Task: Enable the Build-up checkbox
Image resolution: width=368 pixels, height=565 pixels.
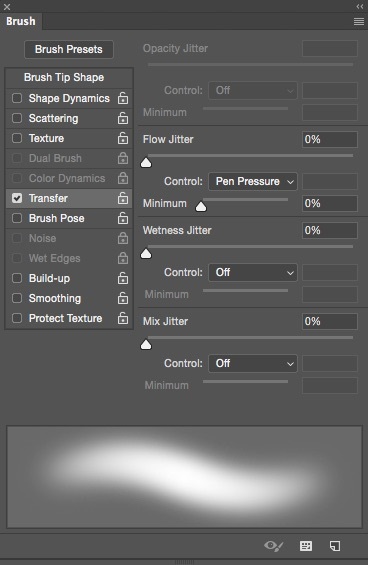Action: (17, 278)
